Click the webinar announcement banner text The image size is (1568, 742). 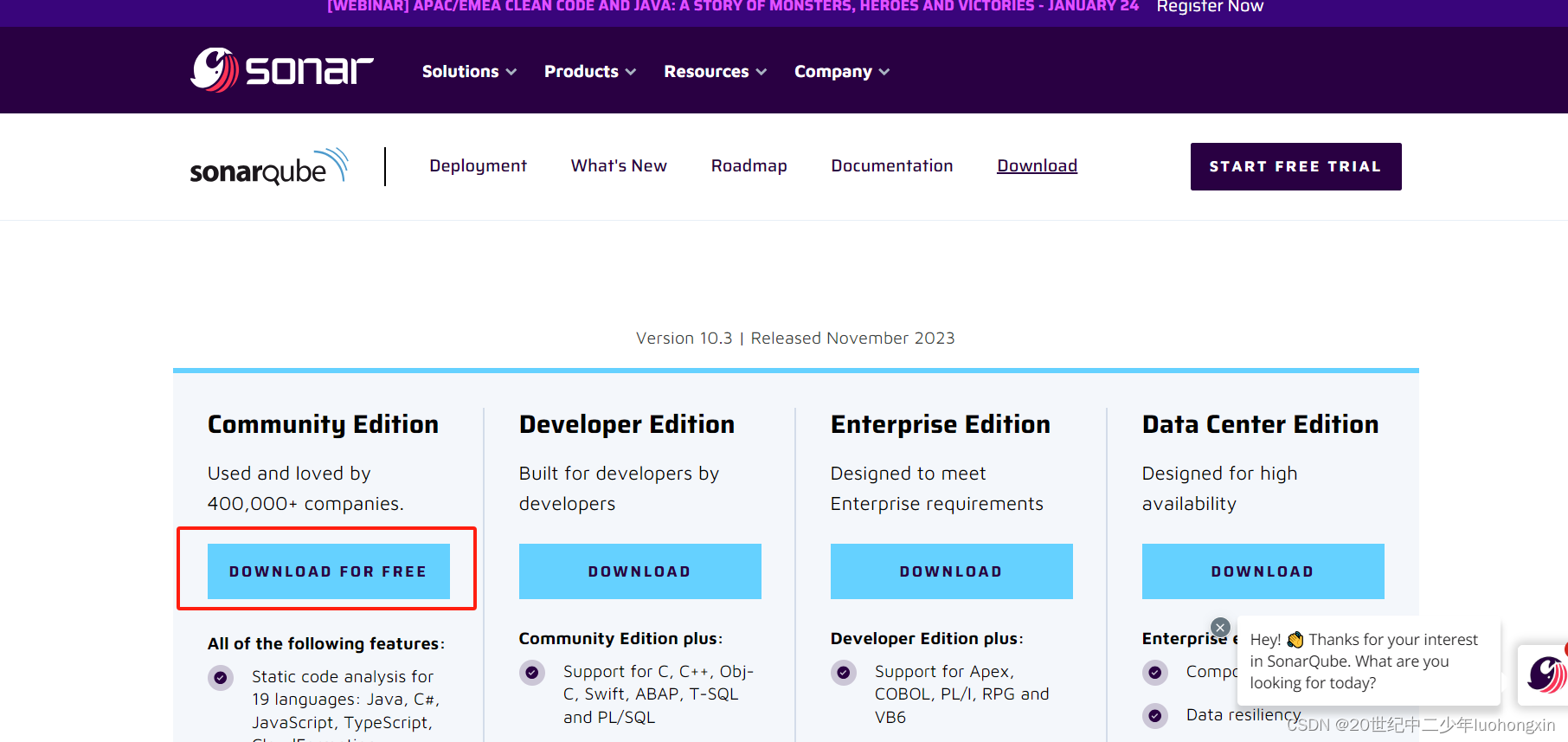click(732, 6)
